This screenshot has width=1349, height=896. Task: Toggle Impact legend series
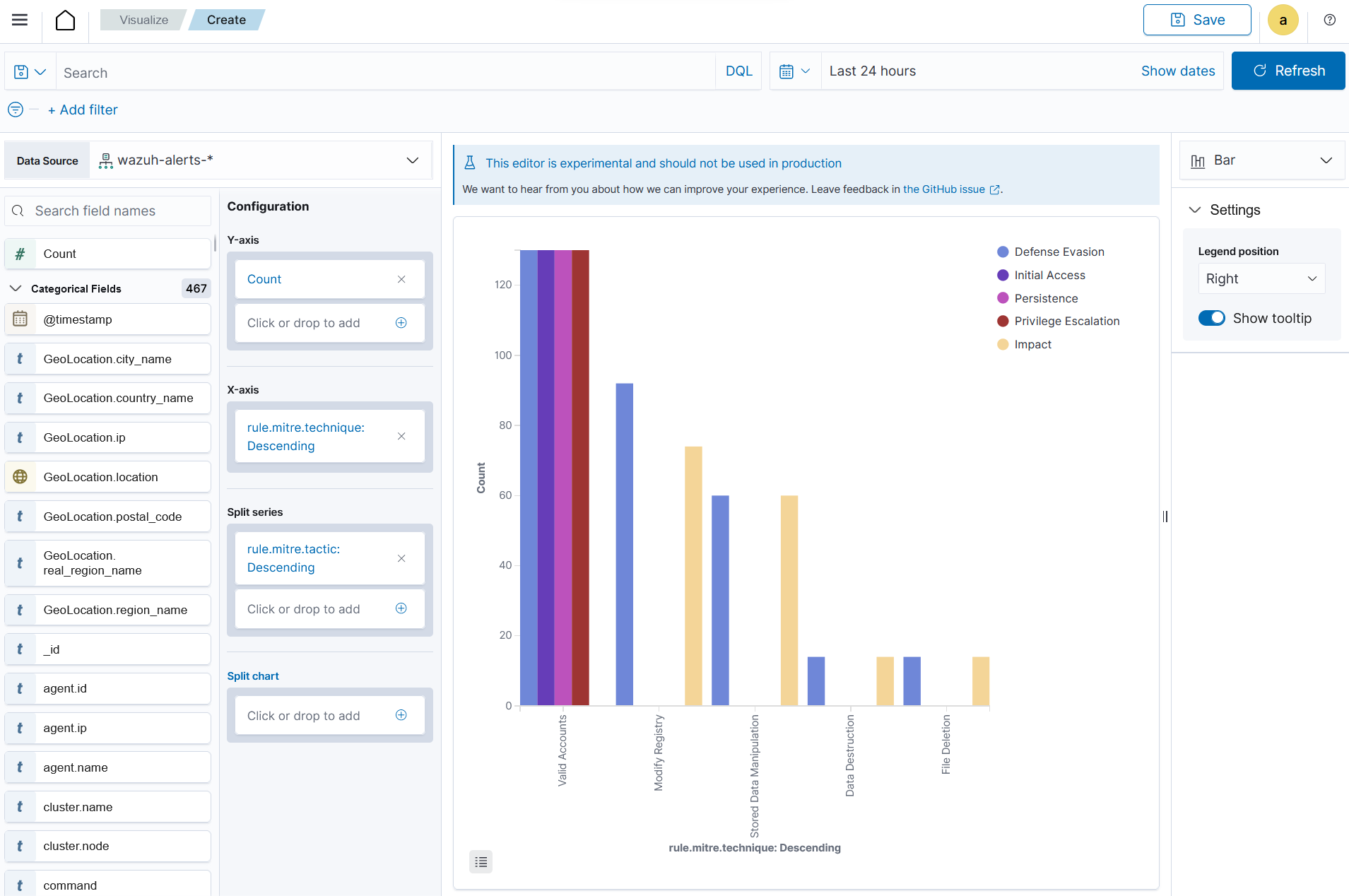(x=1024, y=344)
